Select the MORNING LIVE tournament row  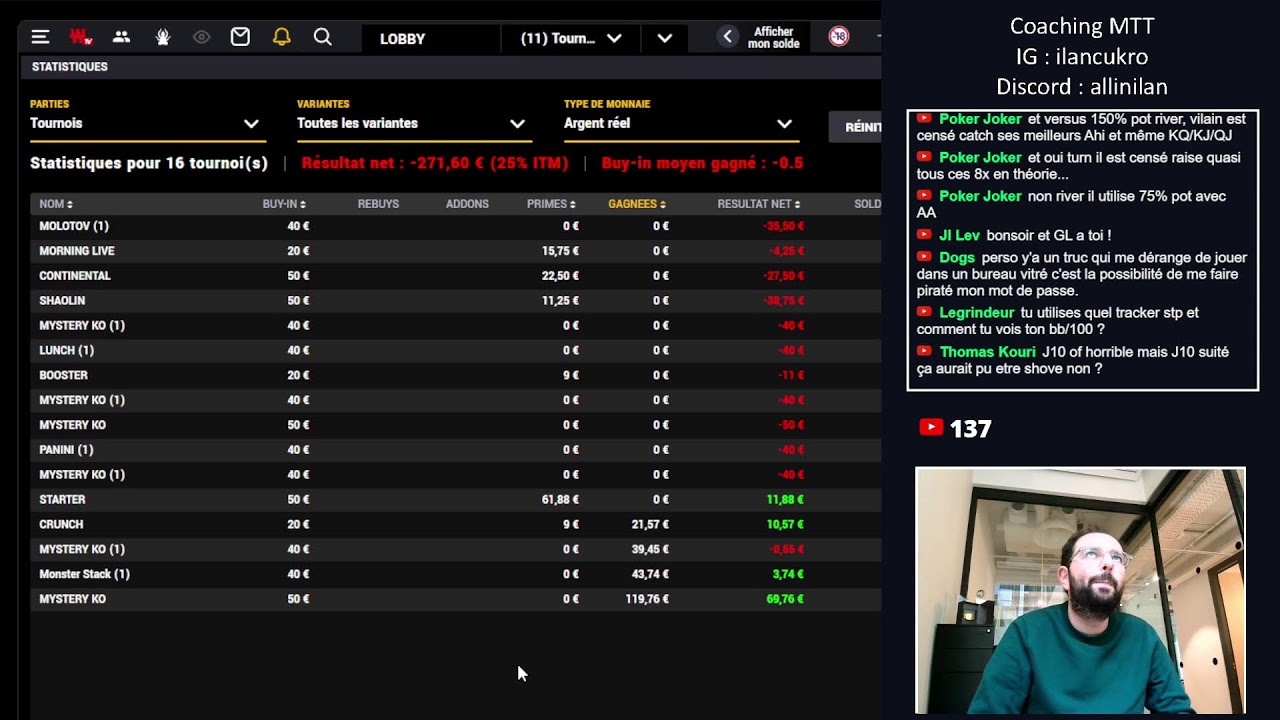455,251
